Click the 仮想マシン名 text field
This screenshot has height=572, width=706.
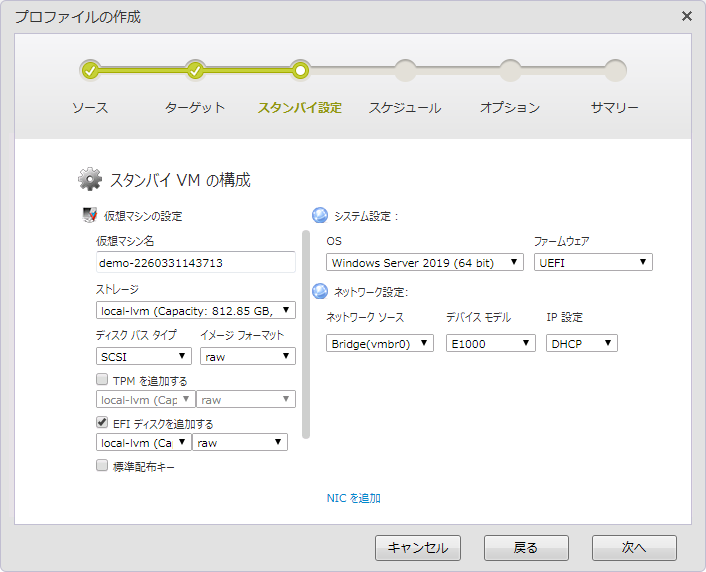click(x=195, y=262)
